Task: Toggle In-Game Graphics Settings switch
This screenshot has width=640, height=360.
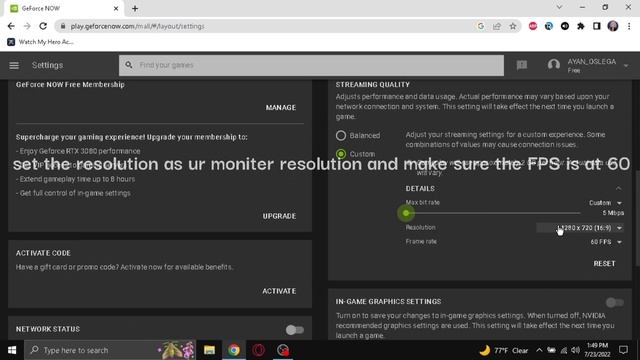Action: [x=615, y=302]
